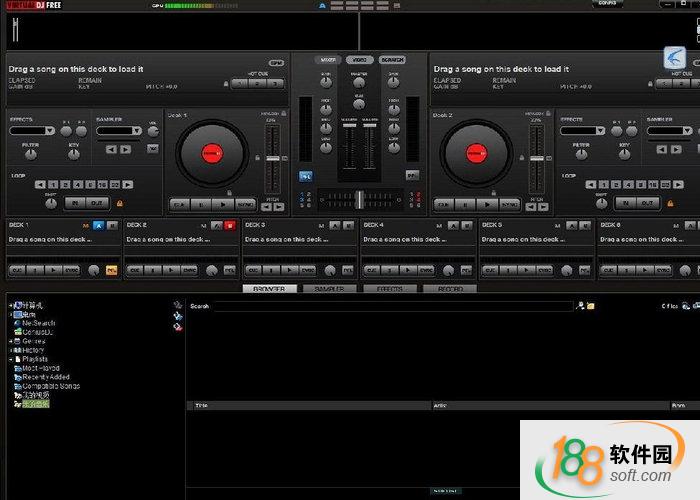Click the SYNC button on Deck 2
The width and height of the screenshot is (700, 500).
point(510,204)
